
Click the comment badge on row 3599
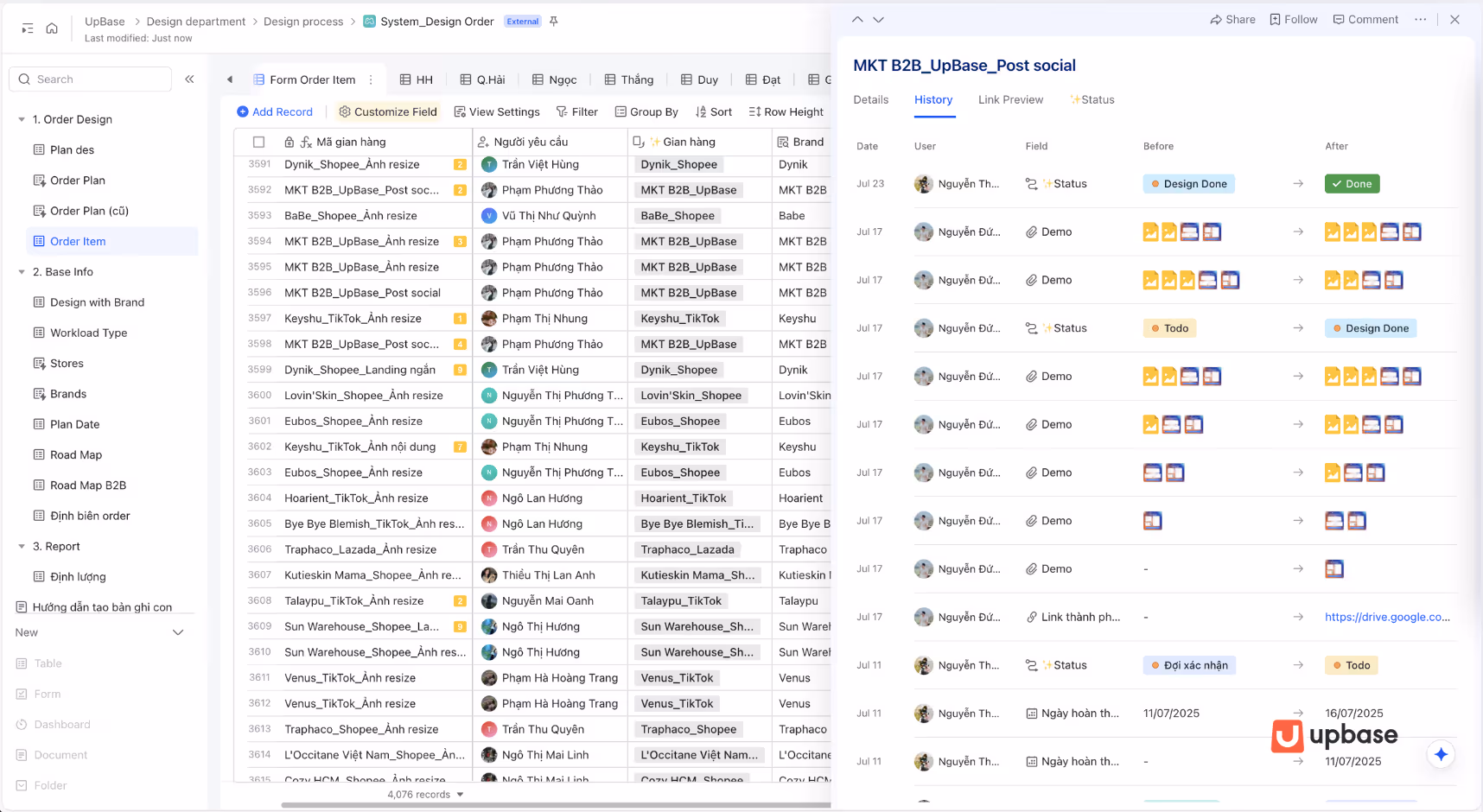(460, 370)
